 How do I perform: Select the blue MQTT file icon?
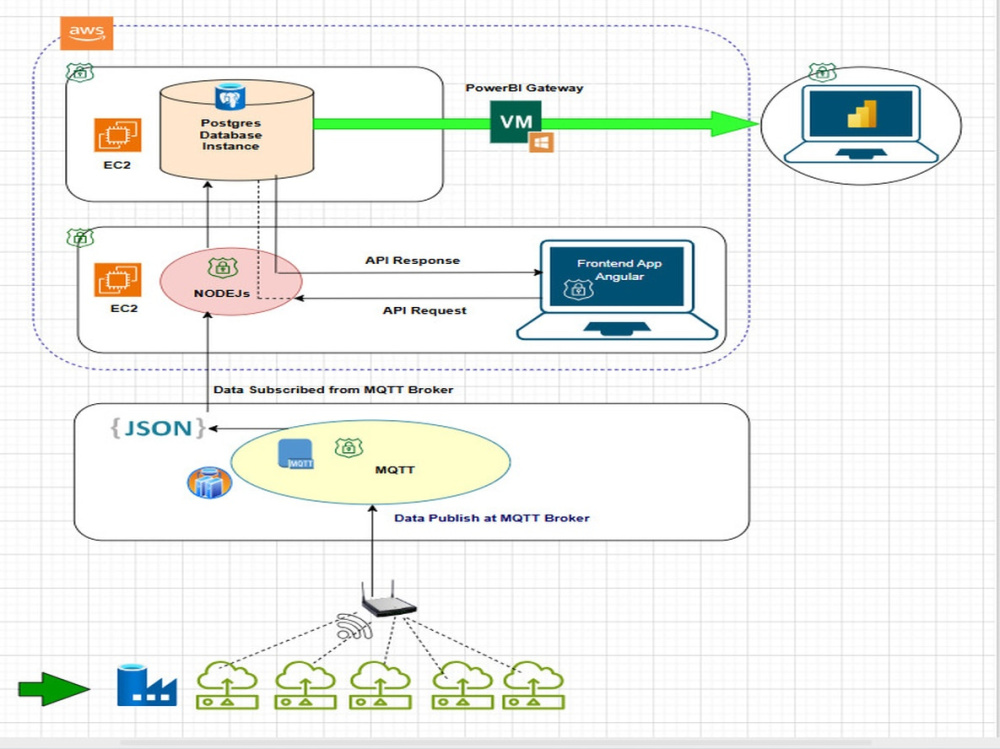pos(296,454)
